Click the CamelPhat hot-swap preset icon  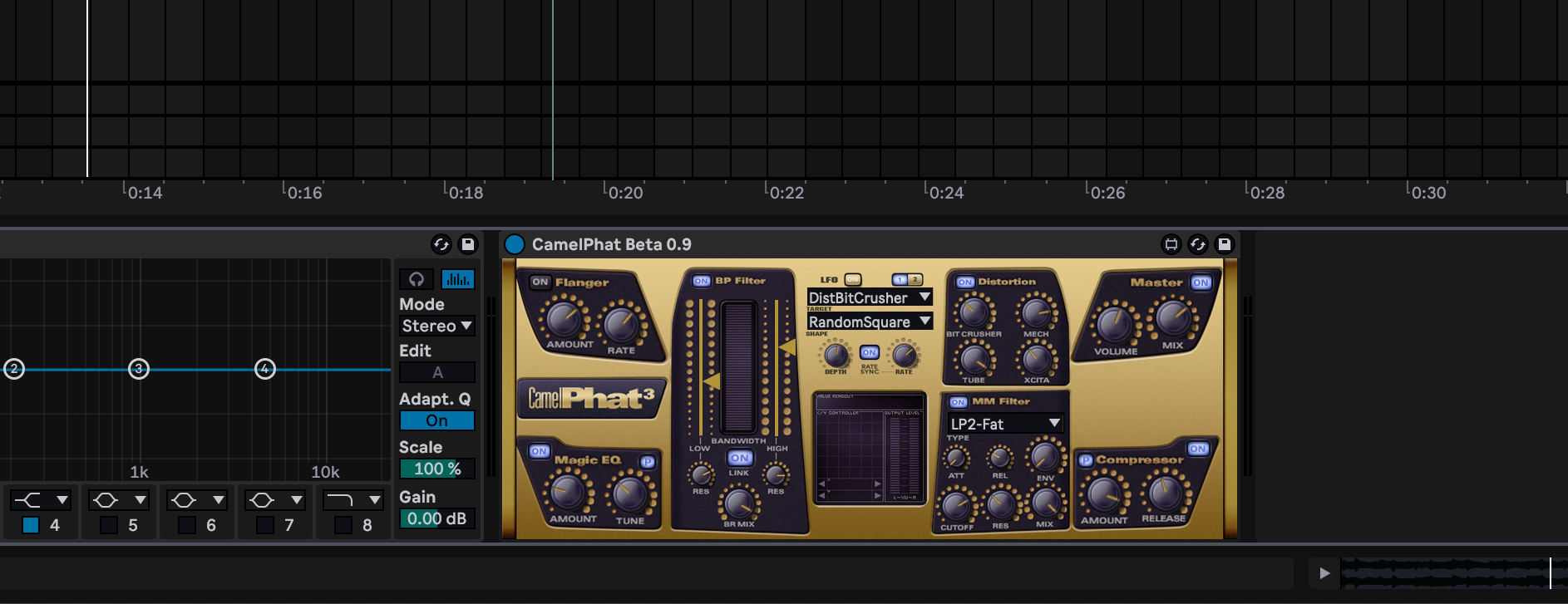point(1197,244)
